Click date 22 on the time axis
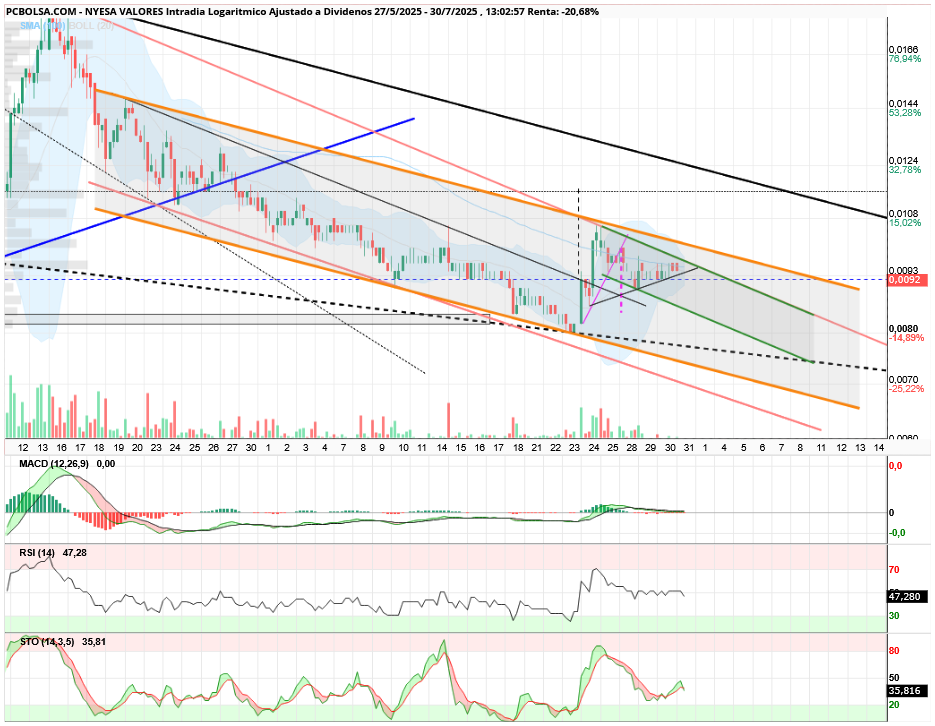935x726 pixels. pyautogui.click(x=556, y=448)
